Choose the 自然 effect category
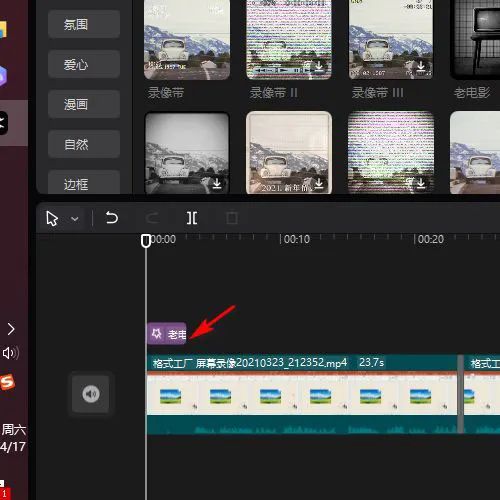 click(84, 144)
